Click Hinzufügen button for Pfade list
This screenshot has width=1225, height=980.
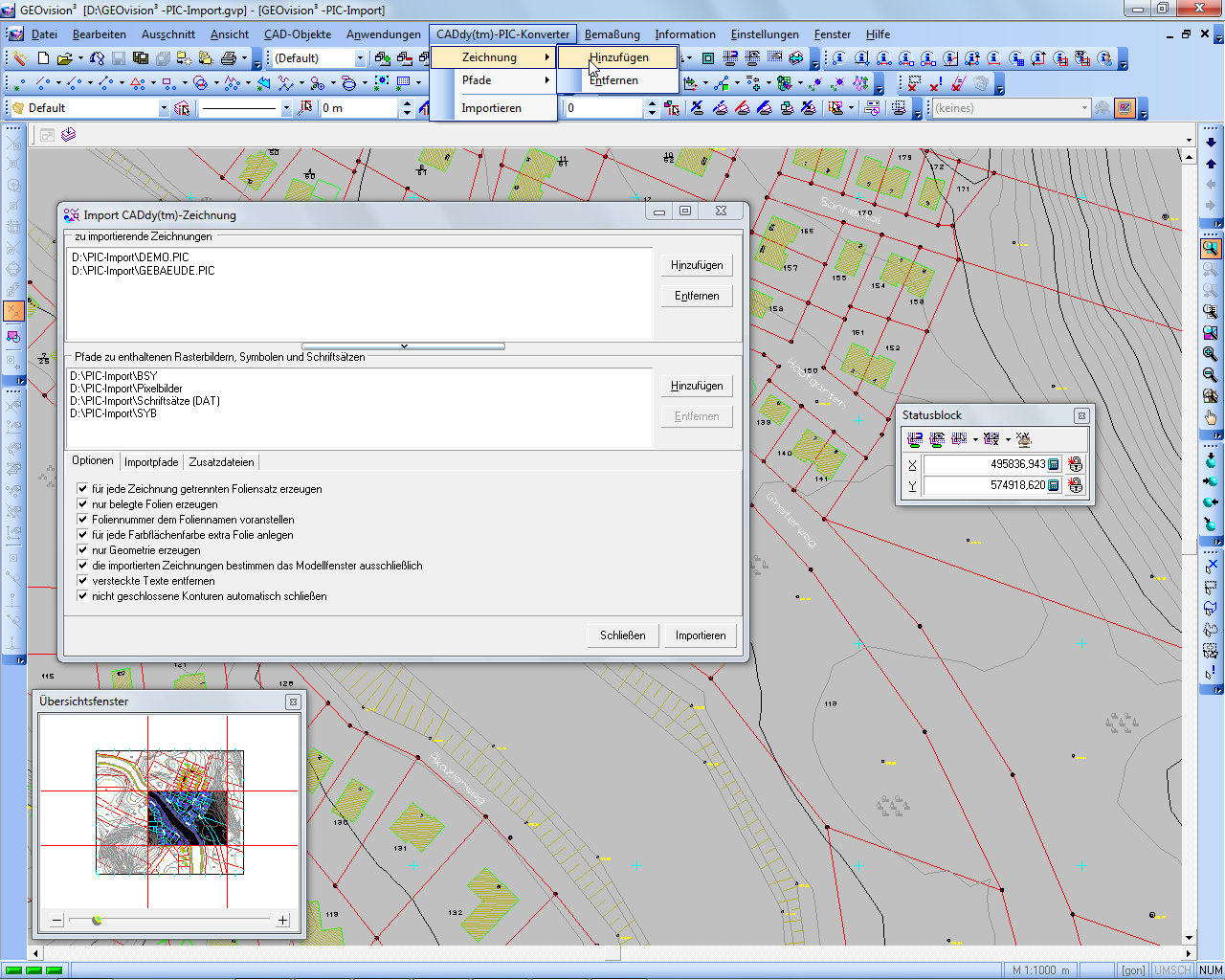[697, 386]
